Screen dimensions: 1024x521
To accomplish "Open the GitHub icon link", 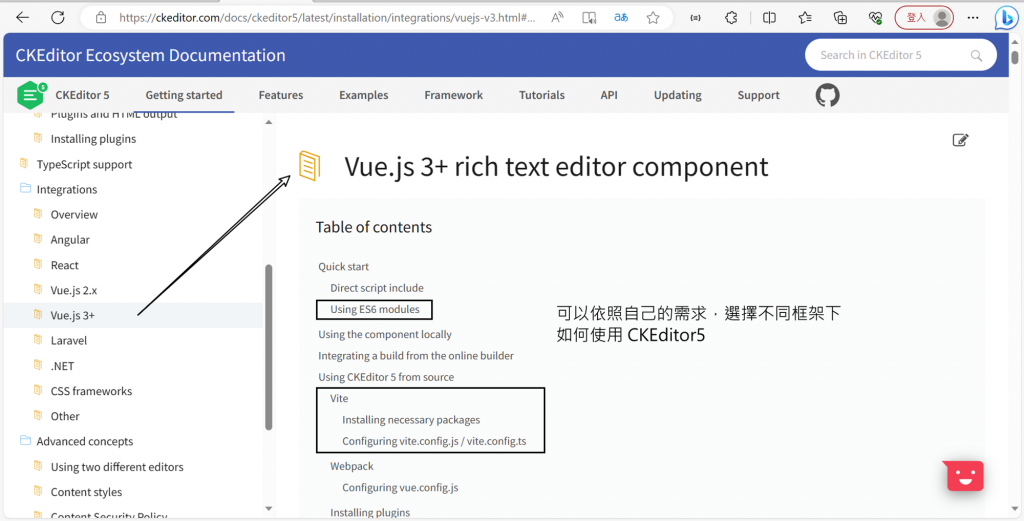I will (827, 95).
